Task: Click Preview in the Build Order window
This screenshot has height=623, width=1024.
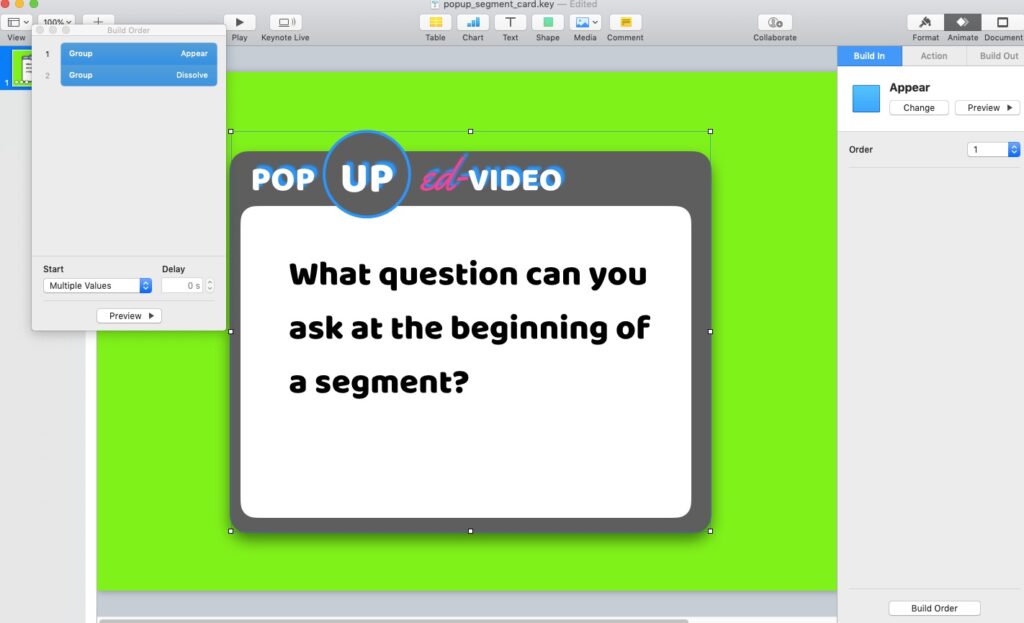Action: point(129,315)
